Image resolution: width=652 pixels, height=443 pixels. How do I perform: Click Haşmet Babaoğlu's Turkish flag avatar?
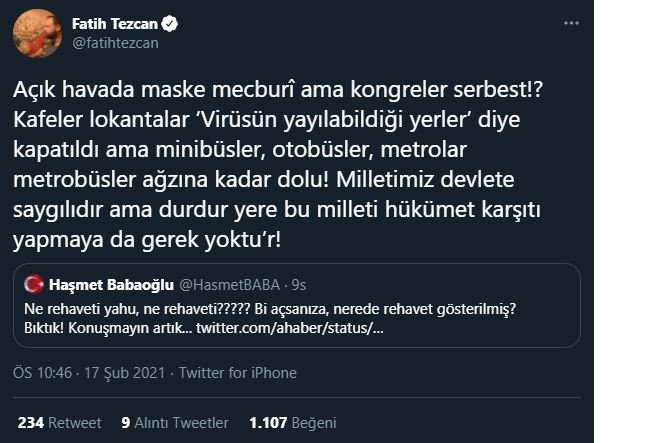[34, 285]
